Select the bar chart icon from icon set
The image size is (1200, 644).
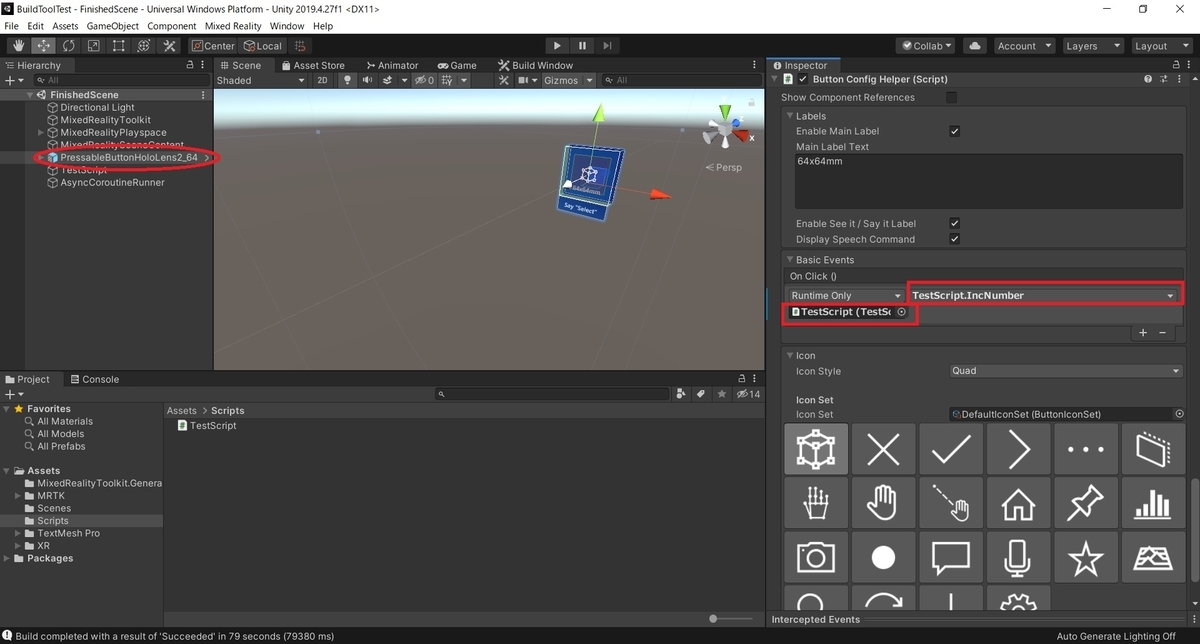pos(1152,505)
